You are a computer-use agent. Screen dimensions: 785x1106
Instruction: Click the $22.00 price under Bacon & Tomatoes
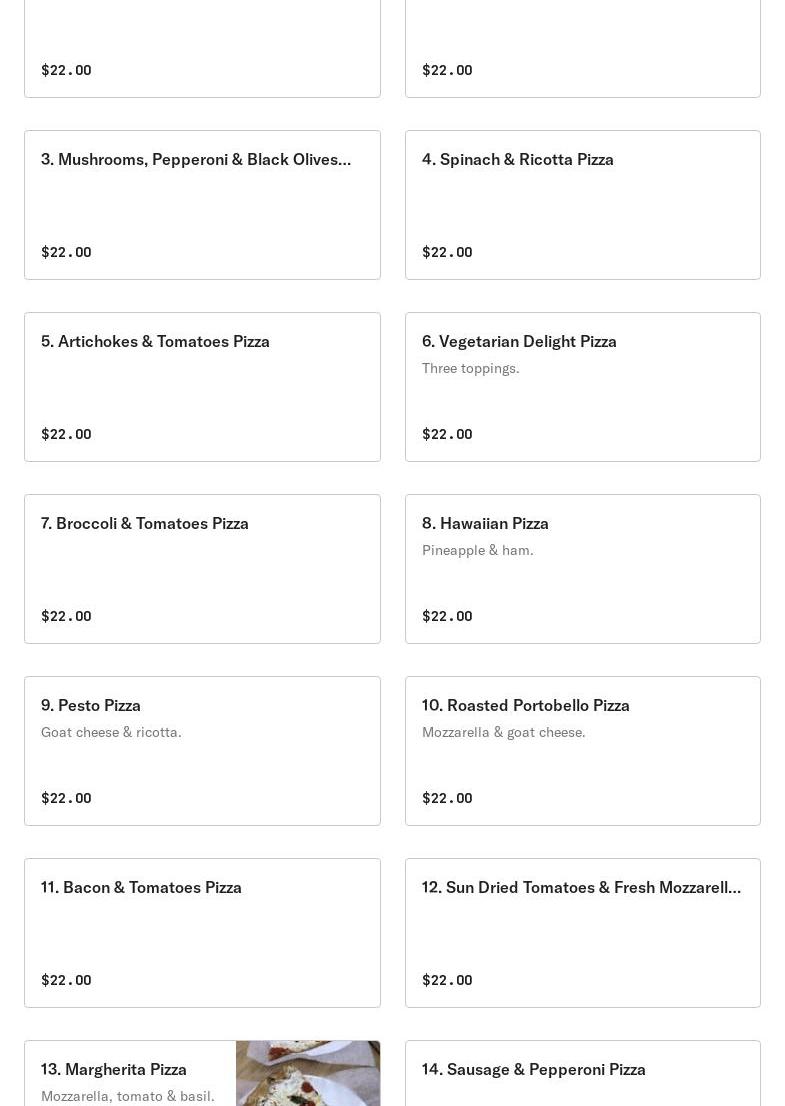66,980
